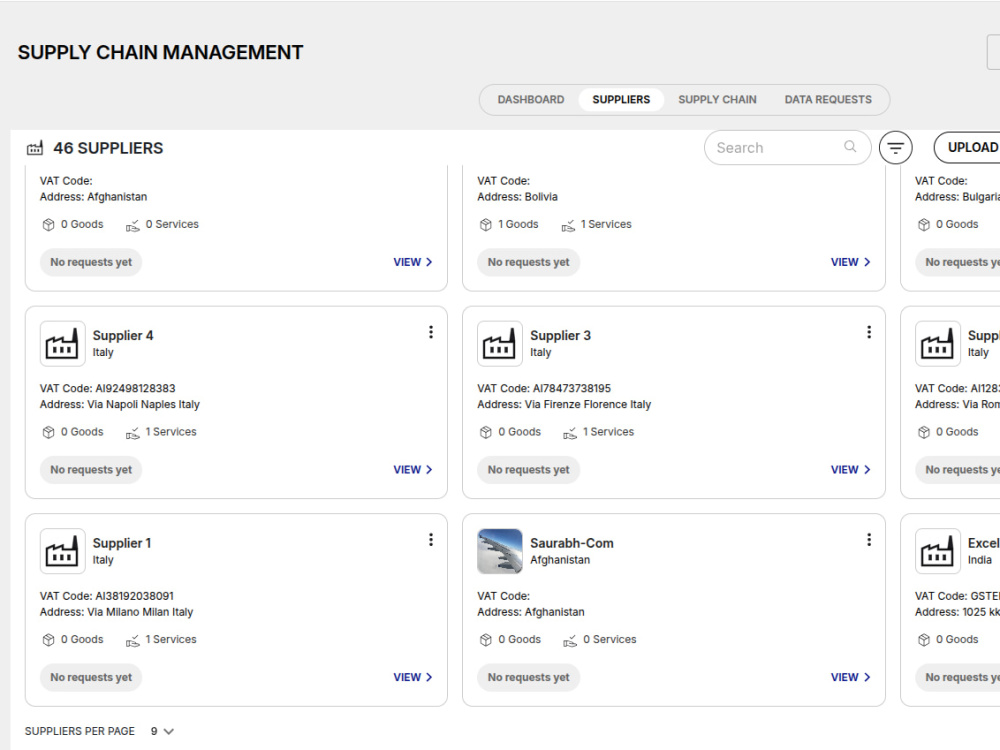This screenshot has height=750, width=1000.
Task: Click the Upload button
Action: pos(967,148)
